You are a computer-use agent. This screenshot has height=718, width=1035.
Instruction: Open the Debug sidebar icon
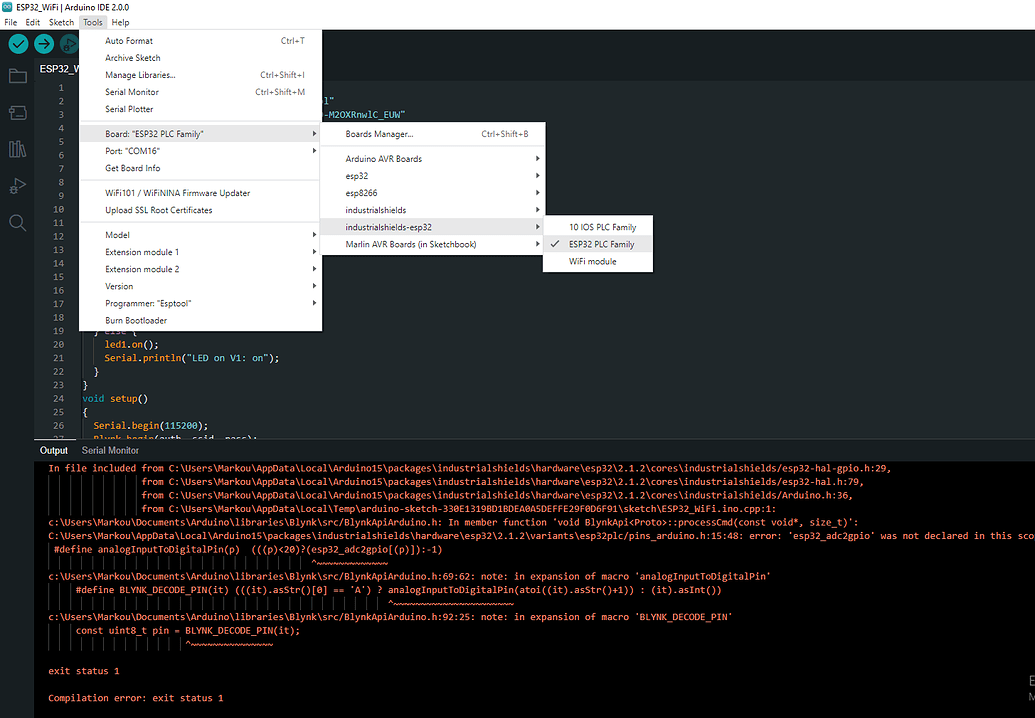point(17,185)
